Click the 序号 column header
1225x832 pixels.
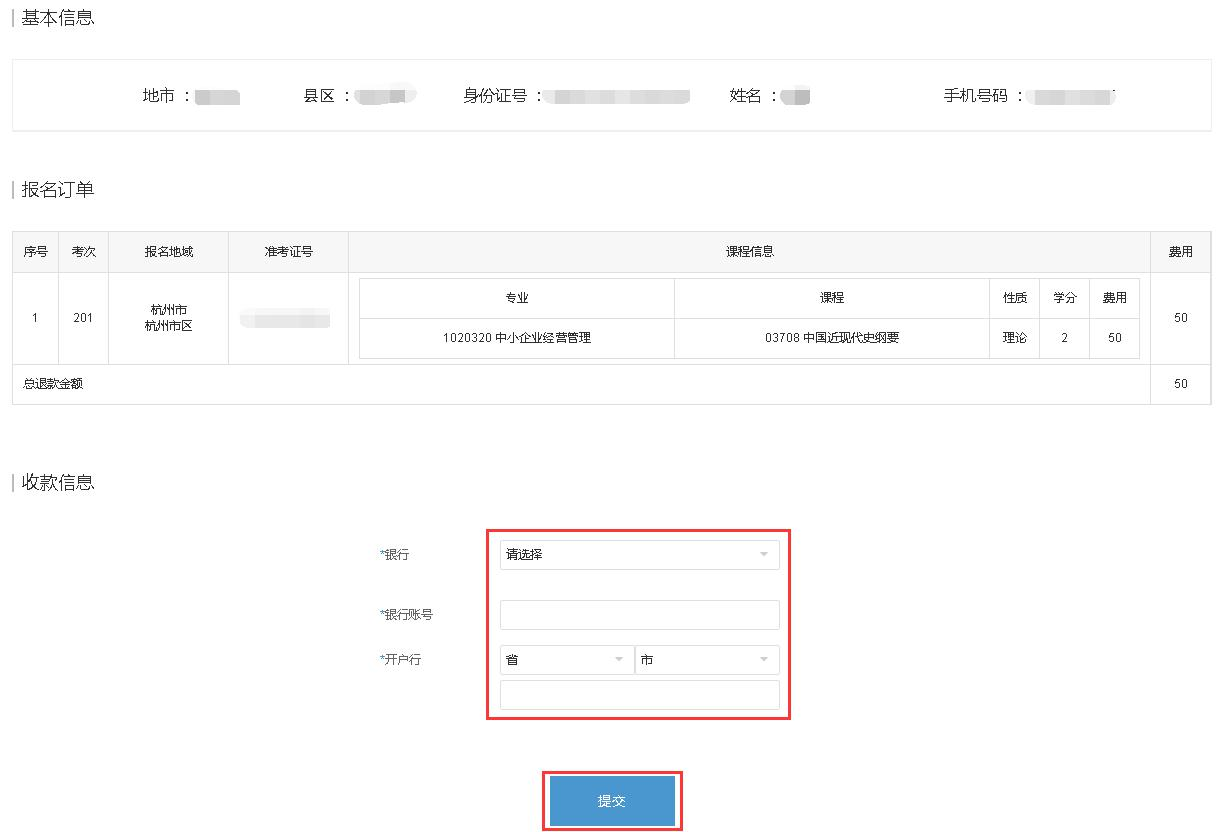coord(35,252)
